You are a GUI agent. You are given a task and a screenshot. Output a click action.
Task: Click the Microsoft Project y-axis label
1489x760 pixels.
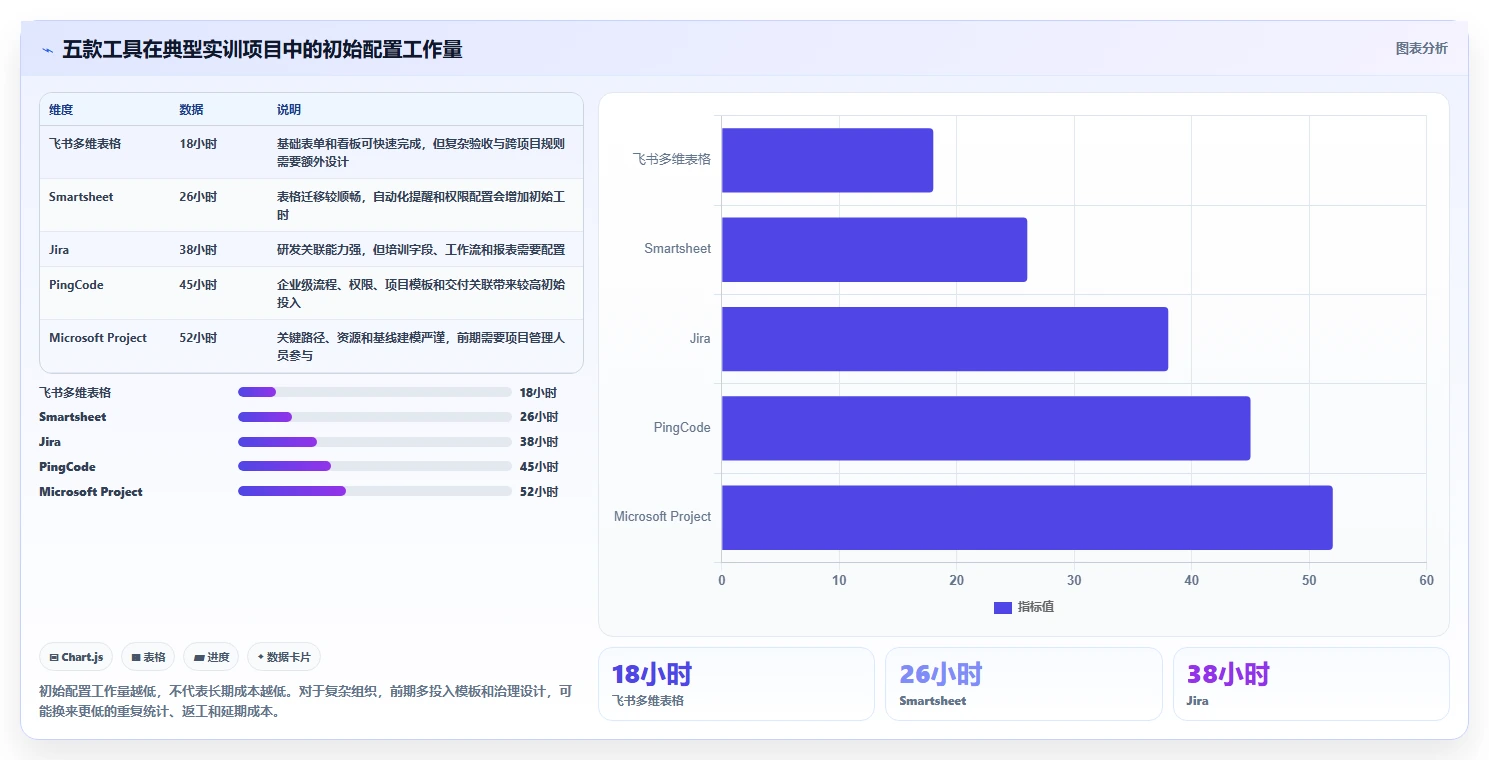click(x=663, y=517)
